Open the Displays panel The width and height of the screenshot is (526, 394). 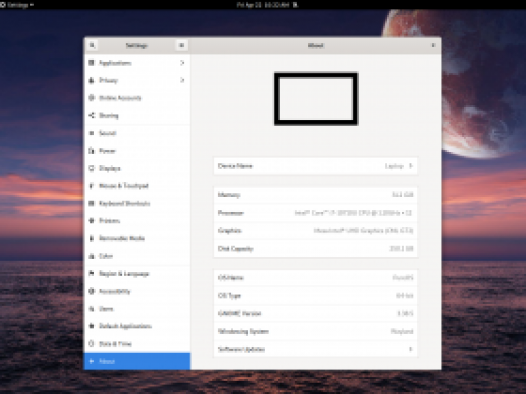click(137, 168)
